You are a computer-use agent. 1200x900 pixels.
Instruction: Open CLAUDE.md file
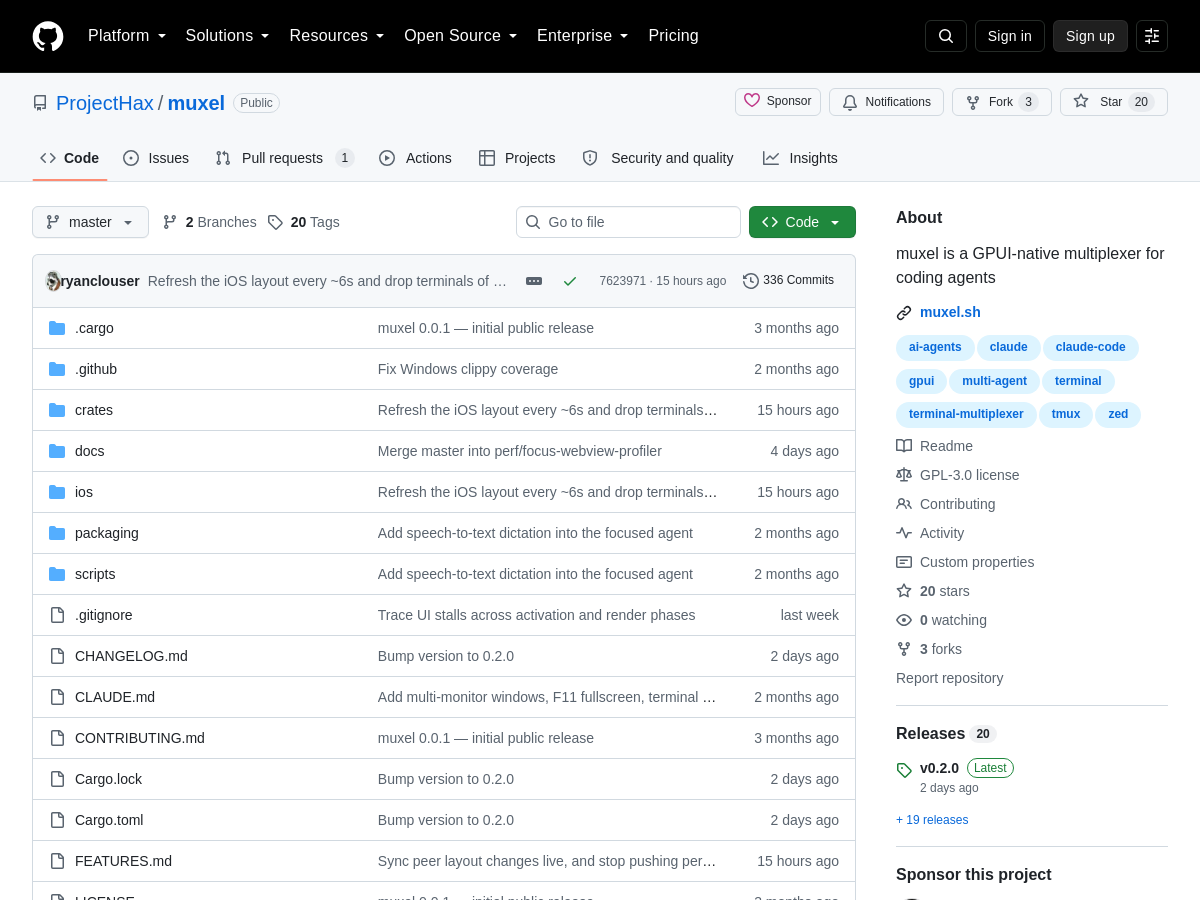click(115, 697)
